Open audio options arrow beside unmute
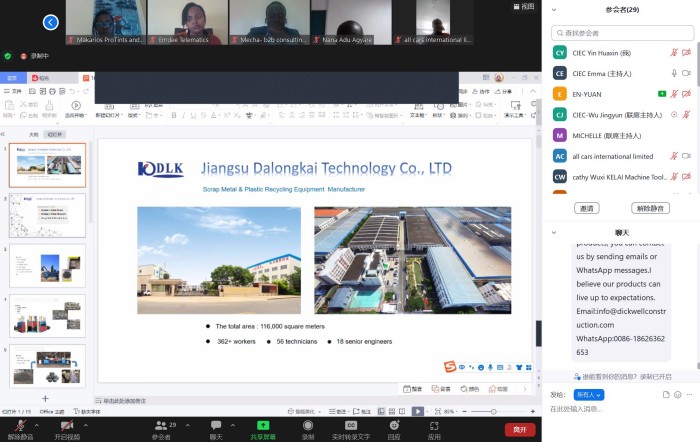This screenshot has height=442, width=700. coord(37,425)
